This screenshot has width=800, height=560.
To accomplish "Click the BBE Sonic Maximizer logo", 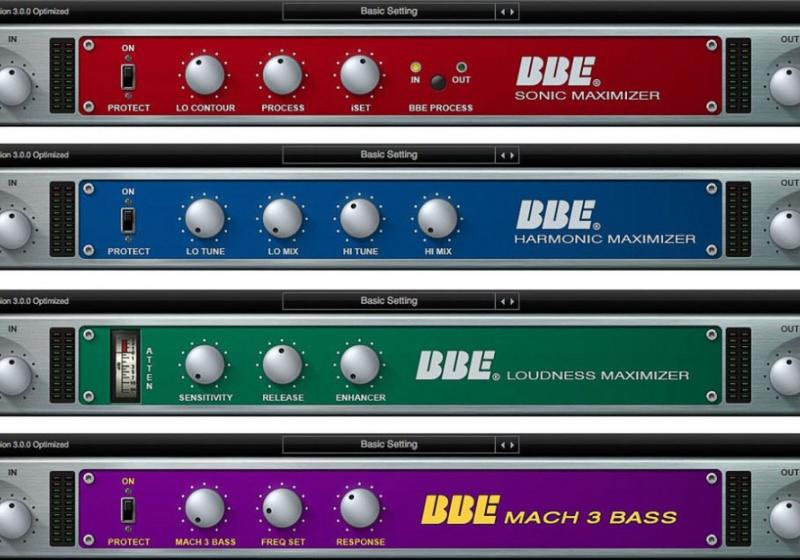I will (558, 71).
